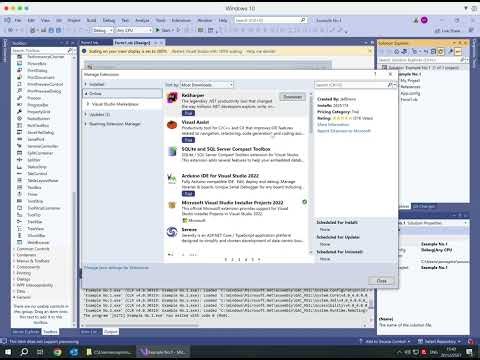Click the ProgressBar toolbox icon
Screen dimensions: 480x360
coord(20,105)
